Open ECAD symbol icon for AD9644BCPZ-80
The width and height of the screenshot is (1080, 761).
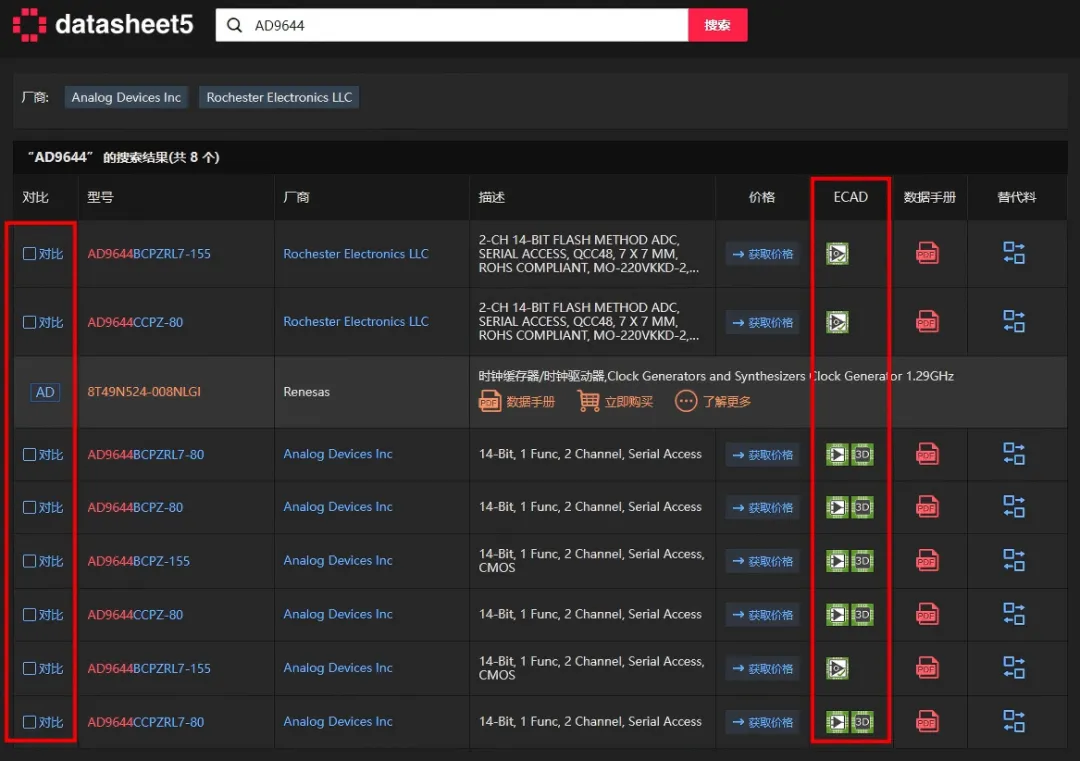(x=837, y=508)
